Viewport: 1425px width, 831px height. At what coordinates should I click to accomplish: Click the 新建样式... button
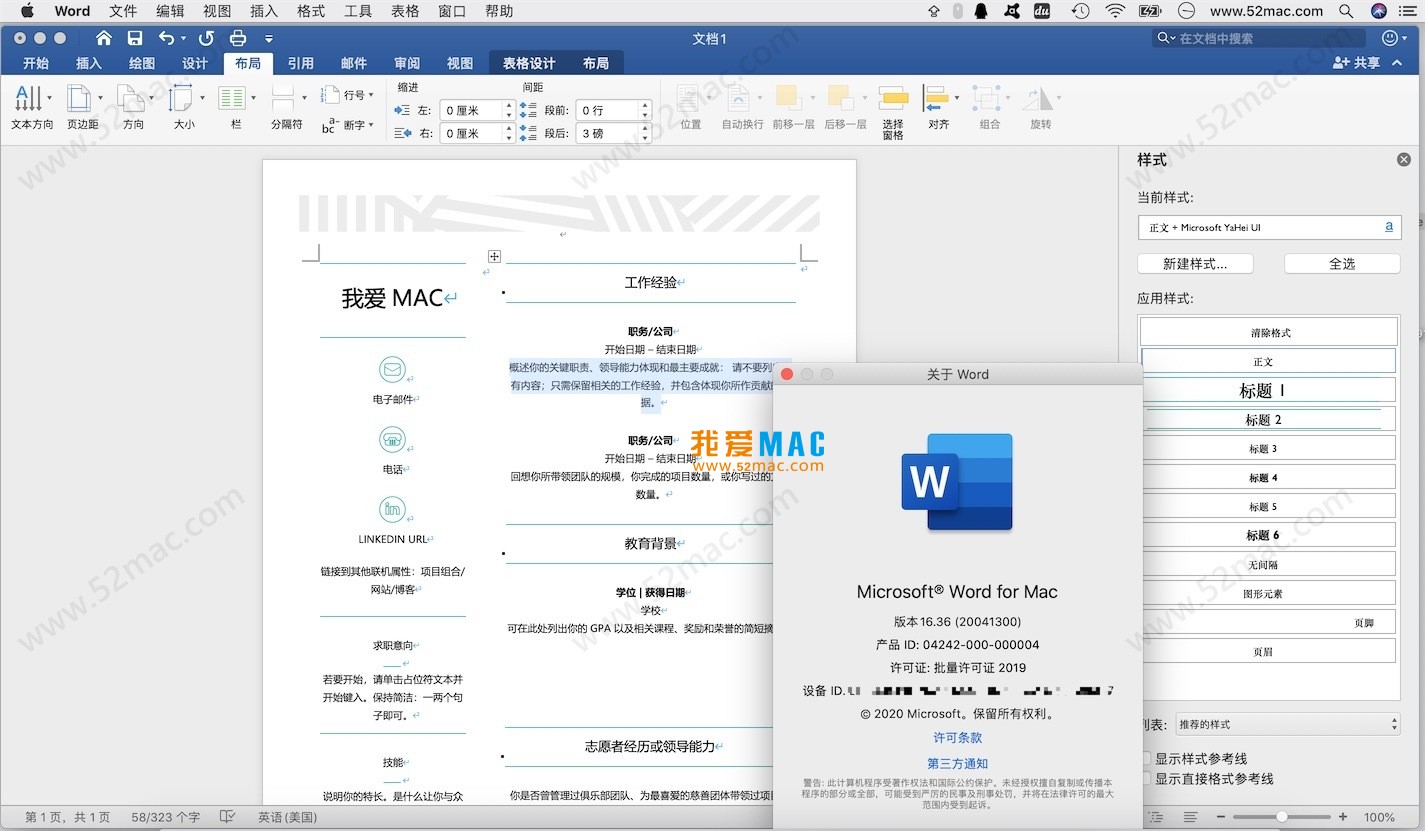[1194, 264]
